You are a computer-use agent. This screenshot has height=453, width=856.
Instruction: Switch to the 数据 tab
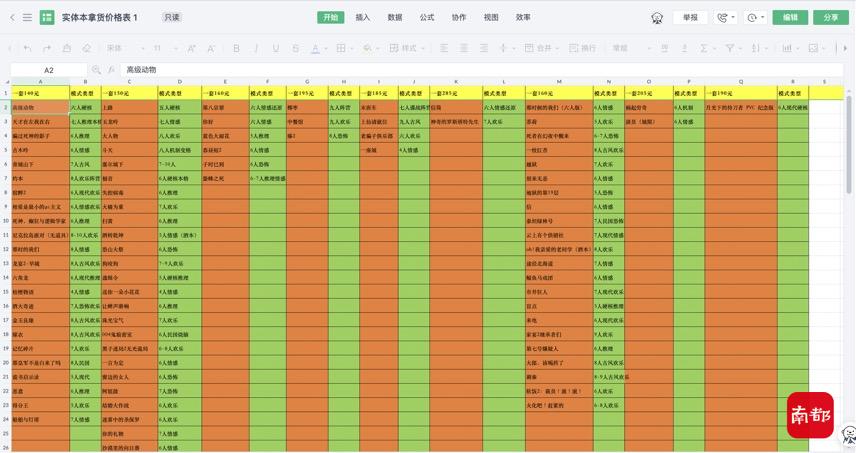click(395, 17)
